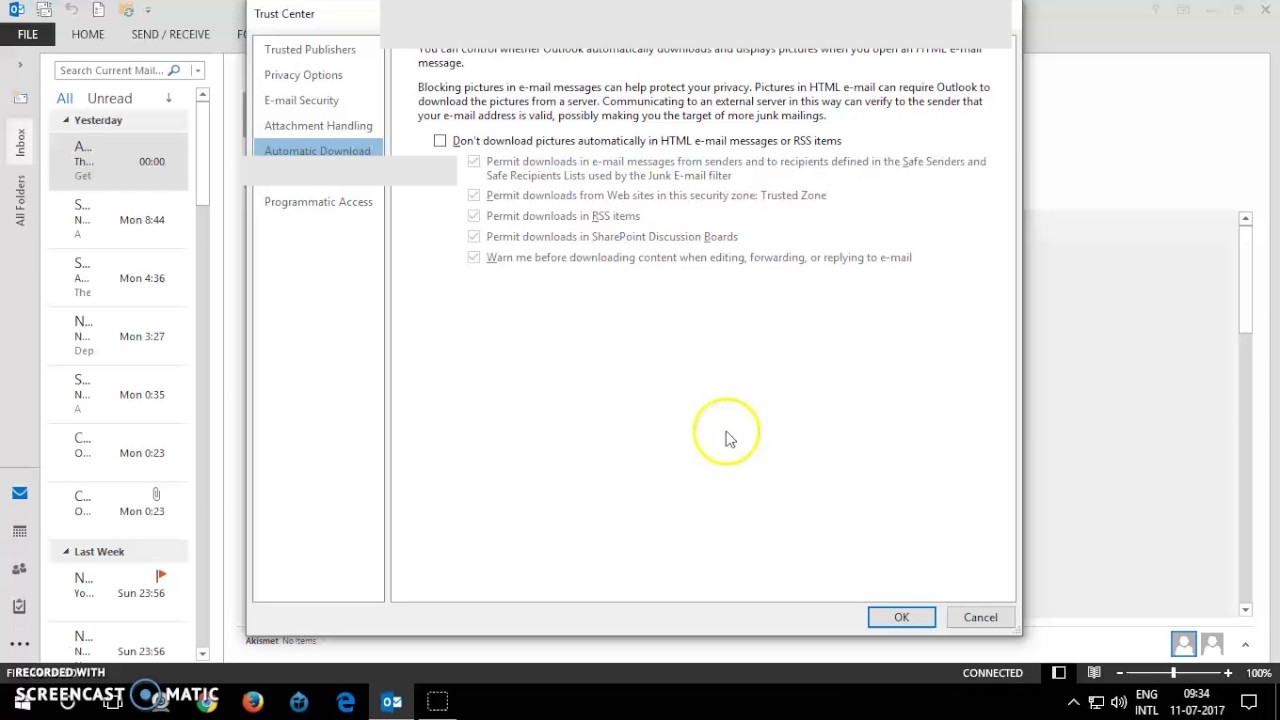Screen dimensions: 1280x720
Task: Switch to the SEND / RECEIVE tab
Action: tap(171, 34)
